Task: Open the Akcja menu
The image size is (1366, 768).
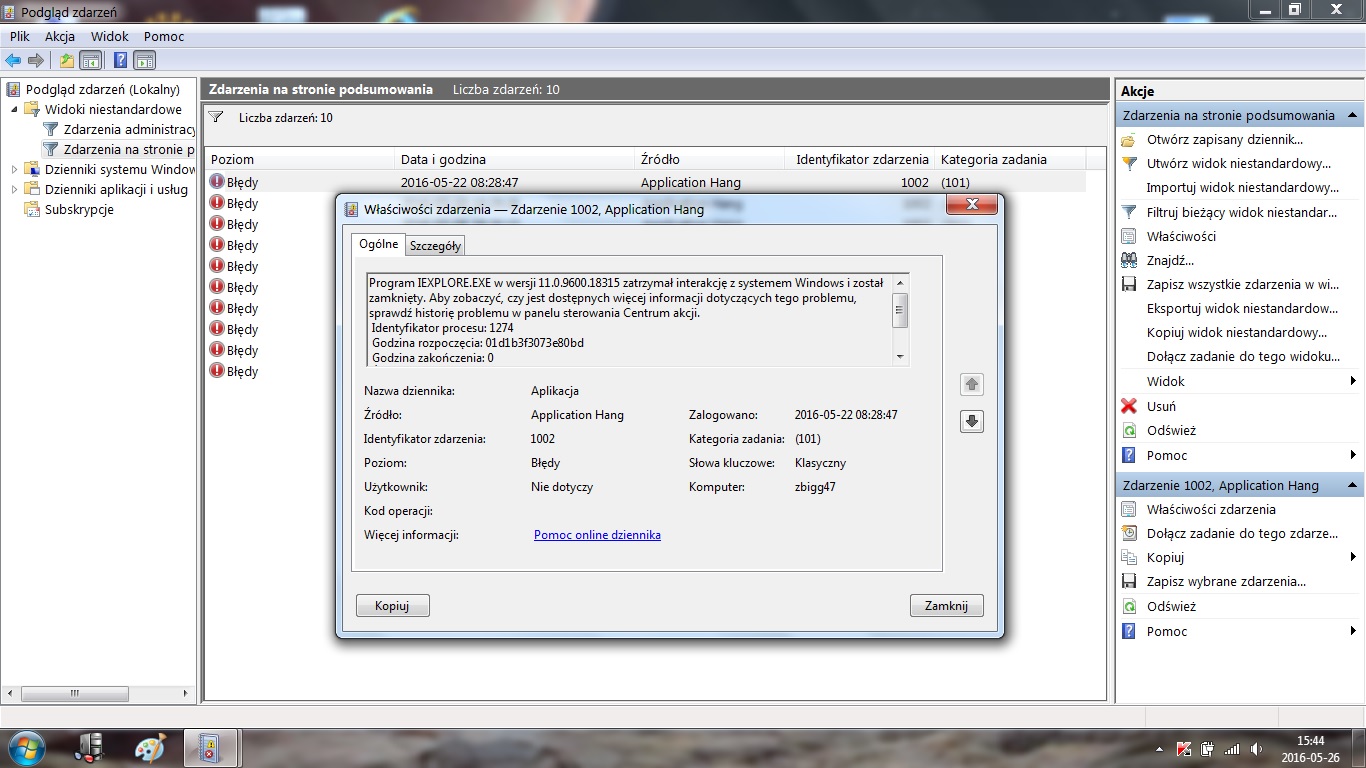Action: 60,36
